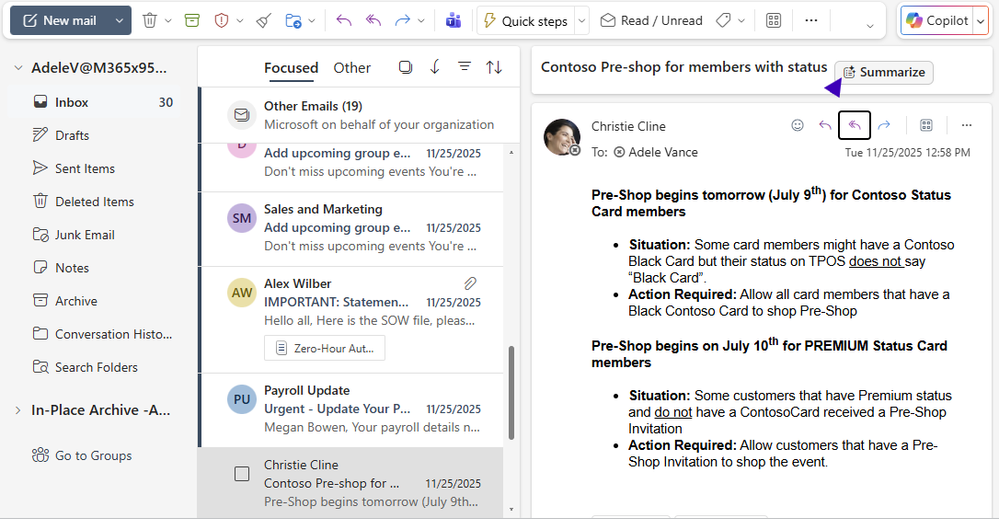Expand the ribbon chevron
Viewport: 999px width, 519px height.
coord(870,26)
